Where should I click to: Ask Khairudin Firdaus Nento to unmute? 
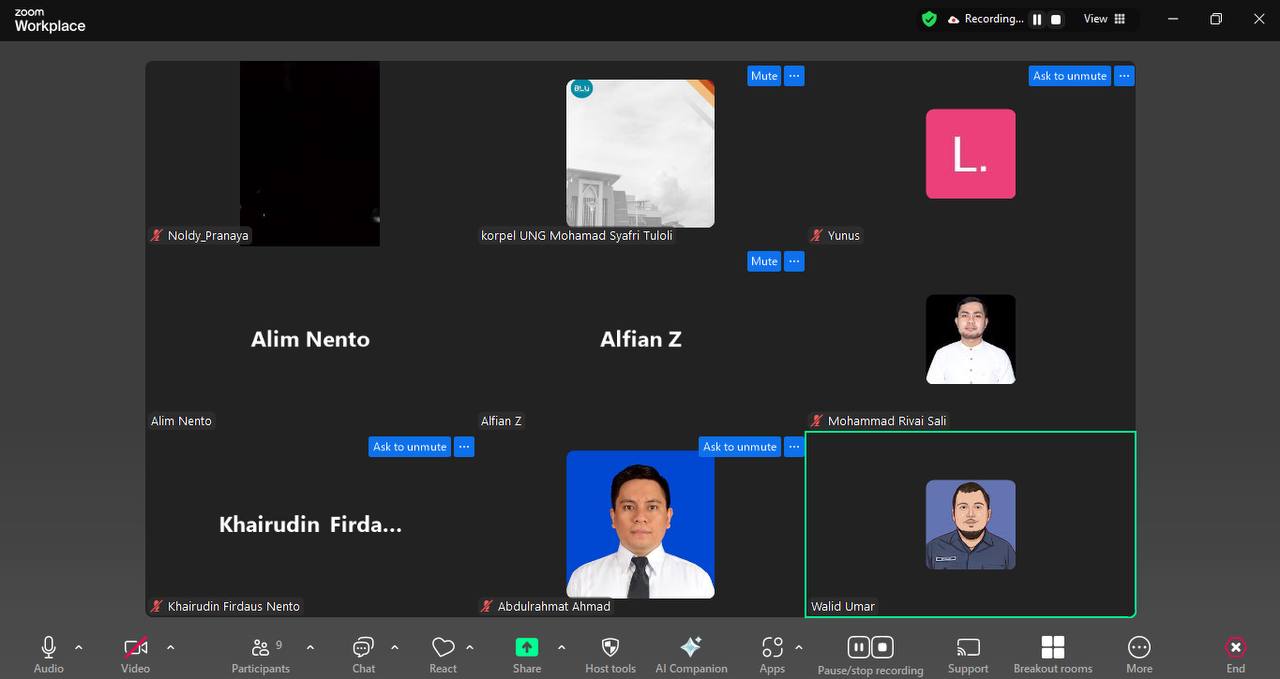409,447
